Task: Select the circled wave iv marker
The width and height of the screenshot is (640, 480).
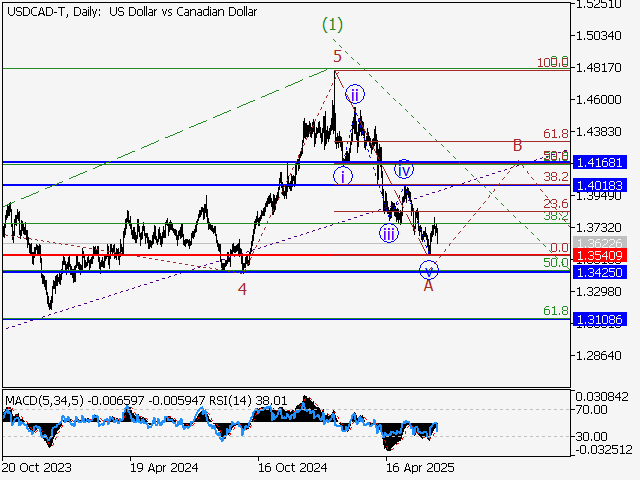Action: (404, 169)
